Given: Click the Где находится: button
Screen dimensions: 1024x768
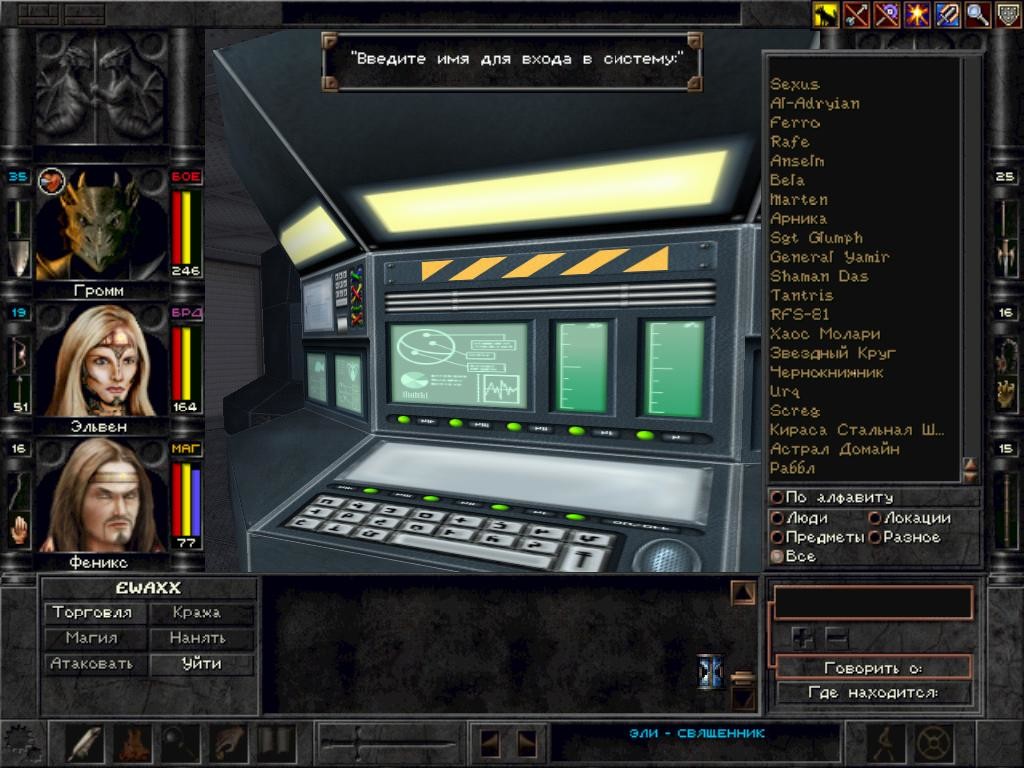Looking at the screenshot, I should (874, 693).
